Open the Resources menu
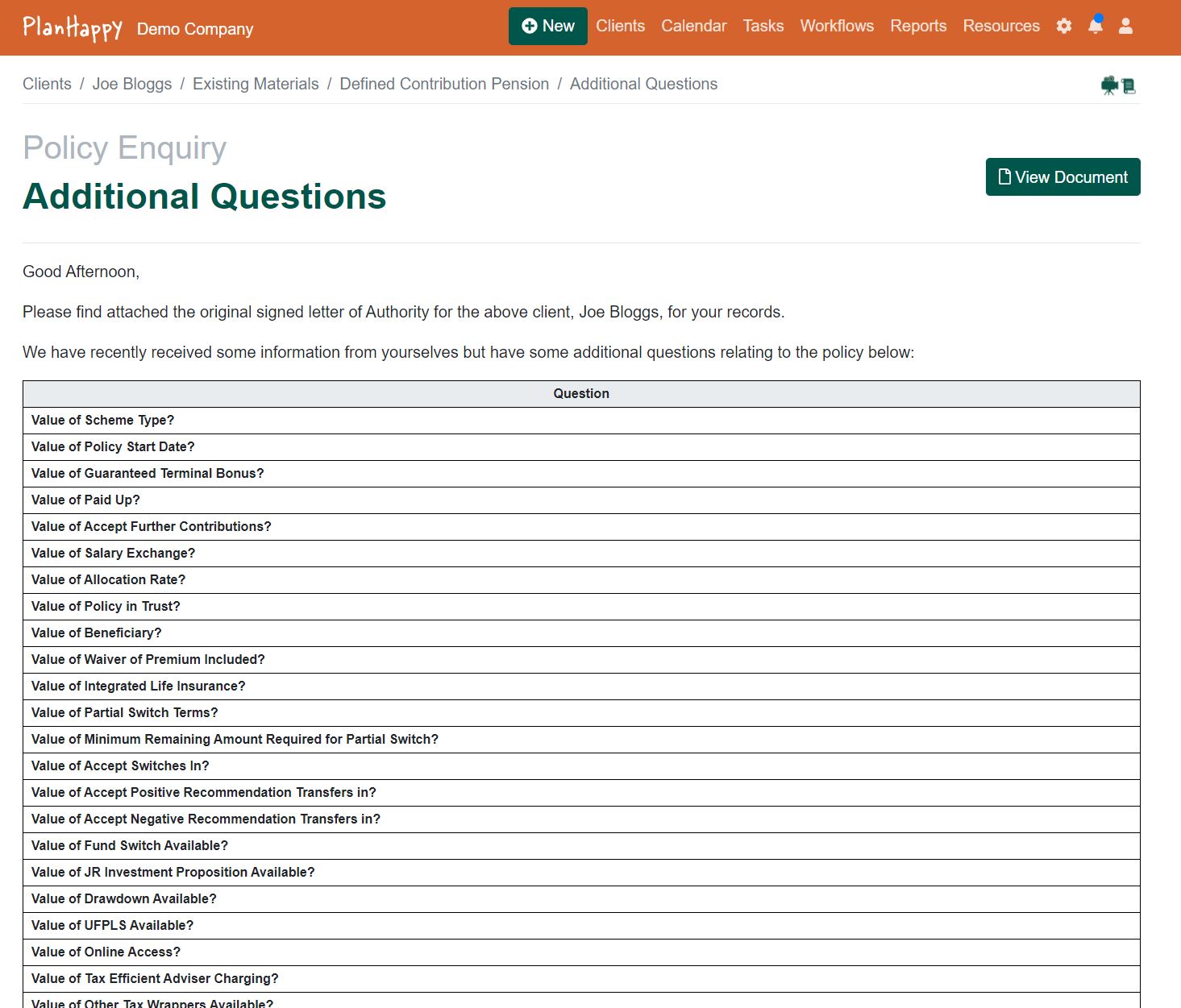1181x1008 pixels. (x=1000, y=26)
